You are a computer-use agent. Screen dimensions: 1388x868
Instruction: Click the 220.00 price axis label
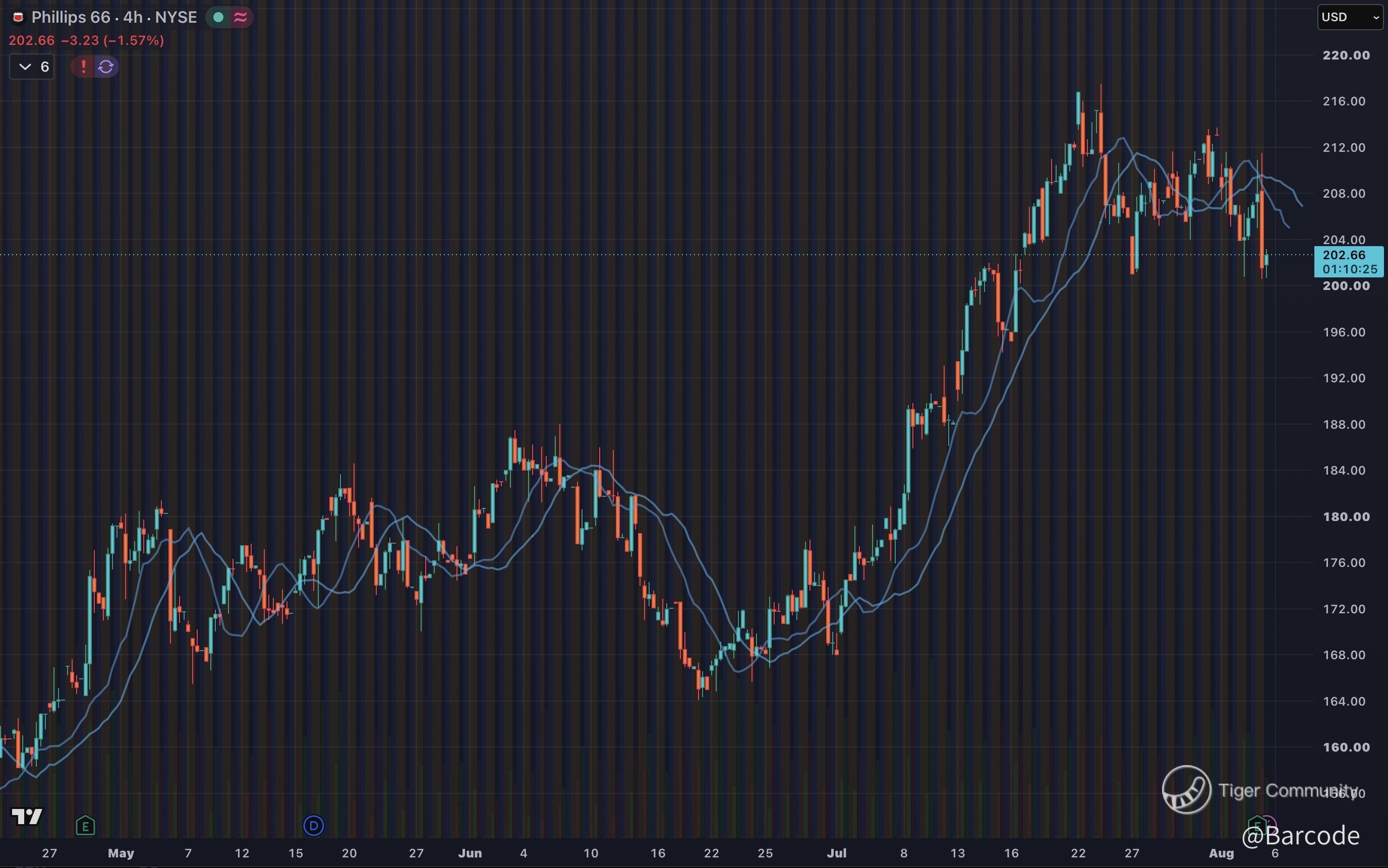[x=1346, y=55]
